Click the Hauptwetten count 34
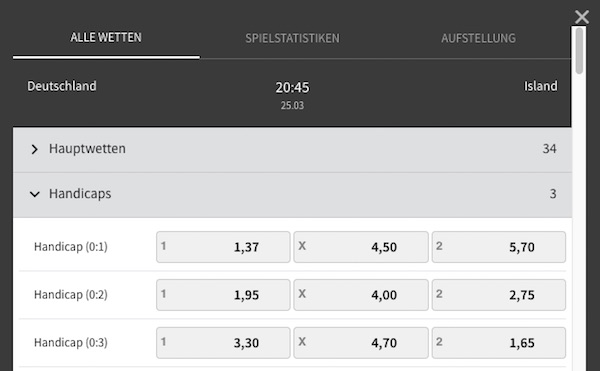600x371 pixels. pos(549,148)
